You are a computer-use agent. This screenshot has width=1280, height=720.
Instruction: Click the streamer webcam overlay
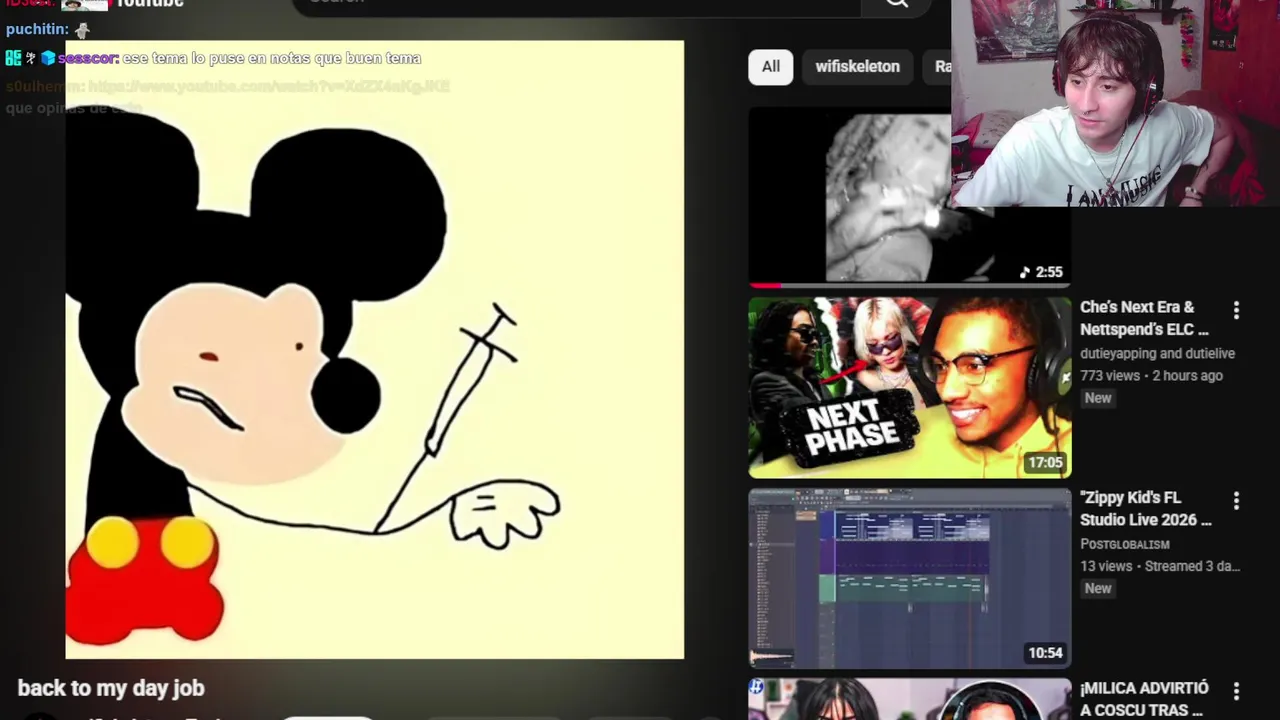pyautogui.click(x=1115, y=103)
